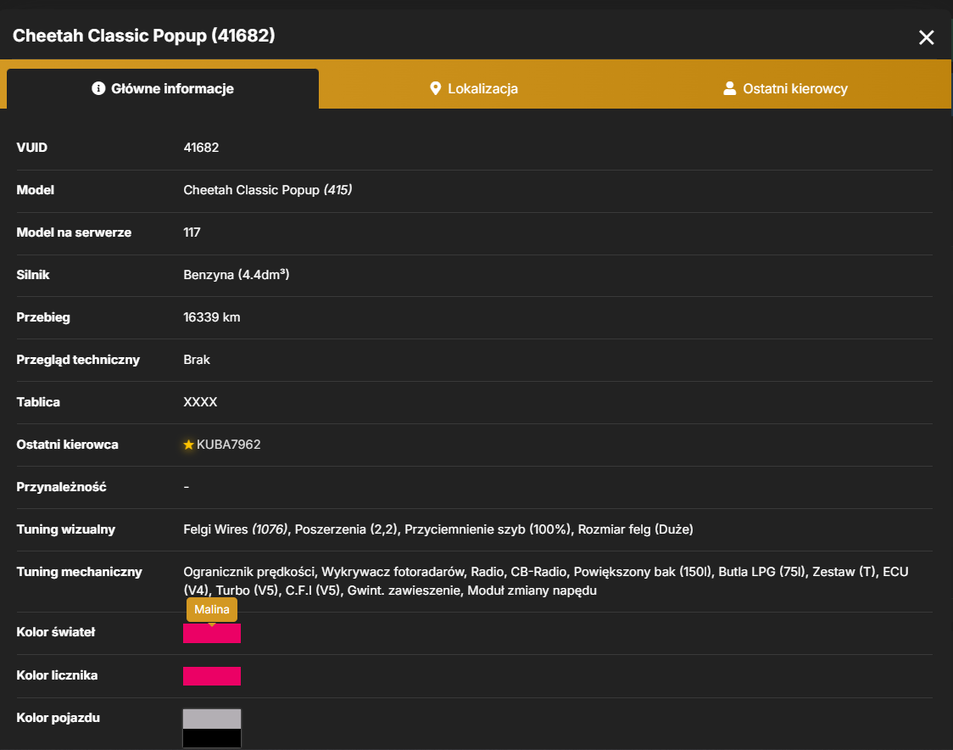Click the mileage value 16339 km

tap(212, 317)
